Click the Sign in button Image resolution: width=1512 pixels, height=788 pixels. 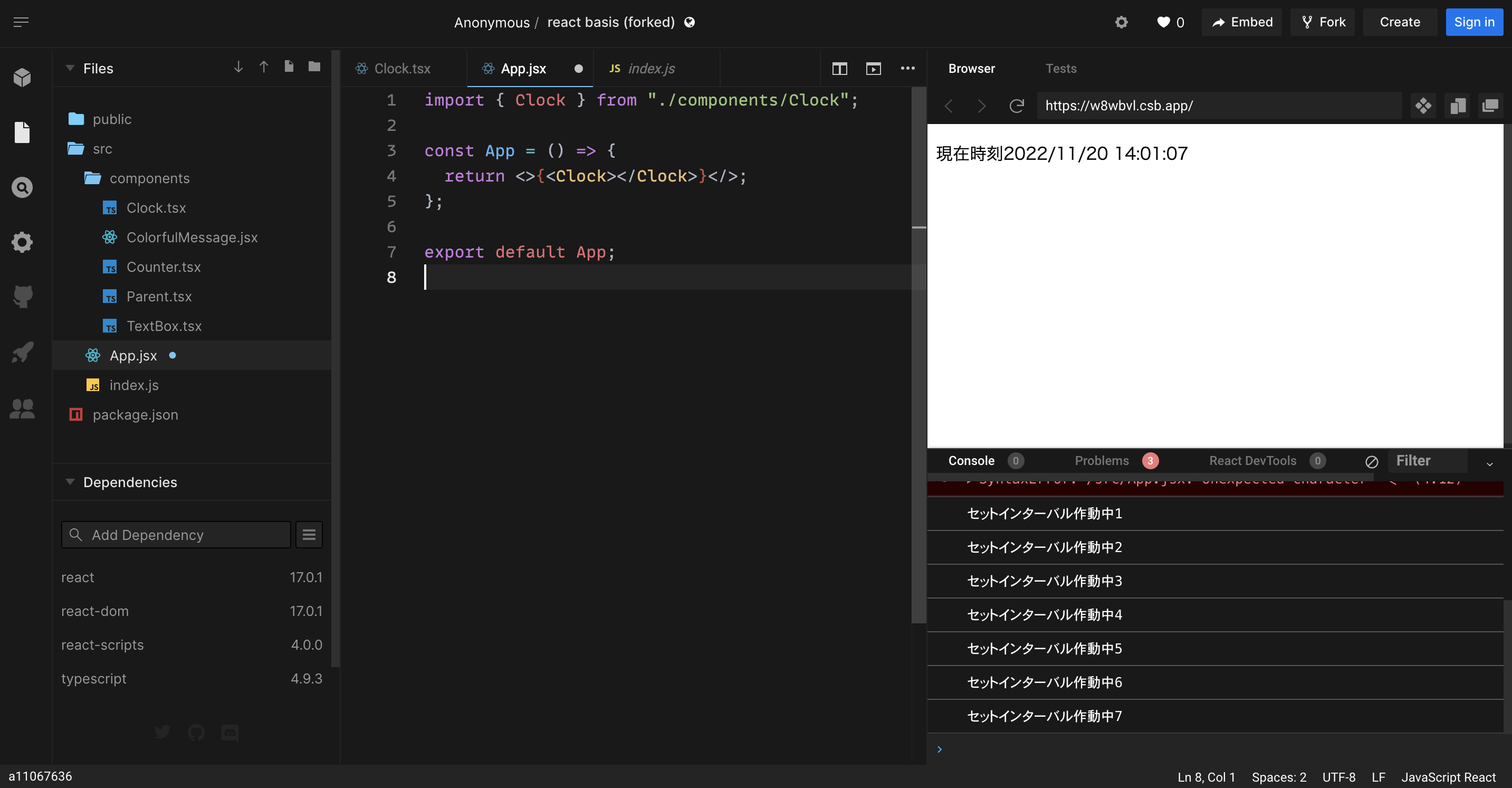[1475, 22]
